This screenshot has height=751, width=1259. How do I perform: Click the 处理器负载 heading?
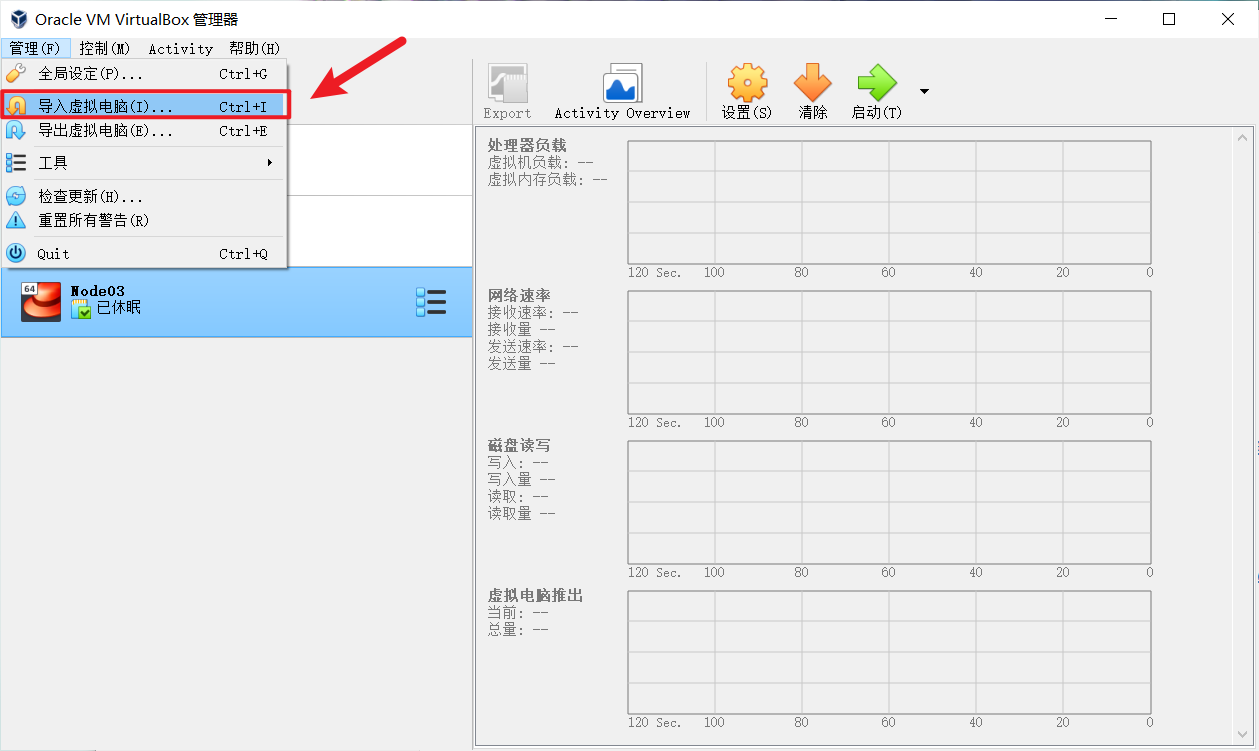(527, 146)
